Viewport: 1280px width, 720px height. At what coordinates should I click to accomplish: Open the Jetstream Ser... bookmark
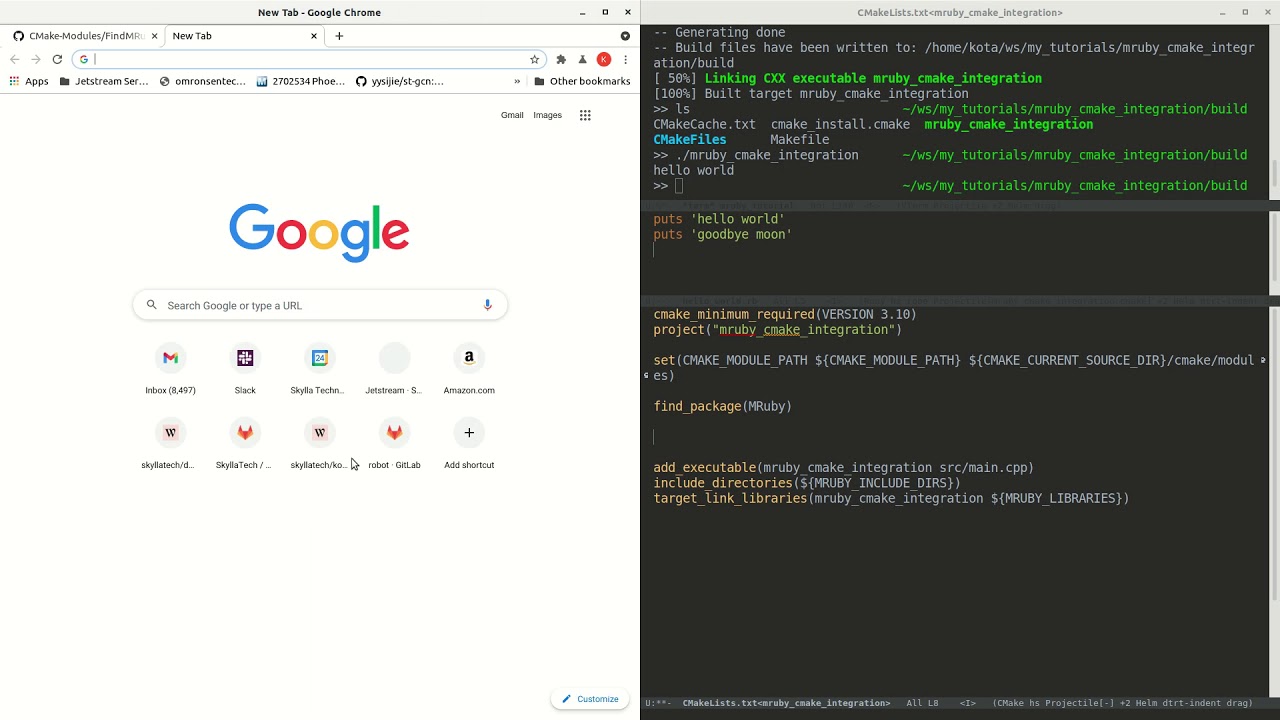(104, 81)
